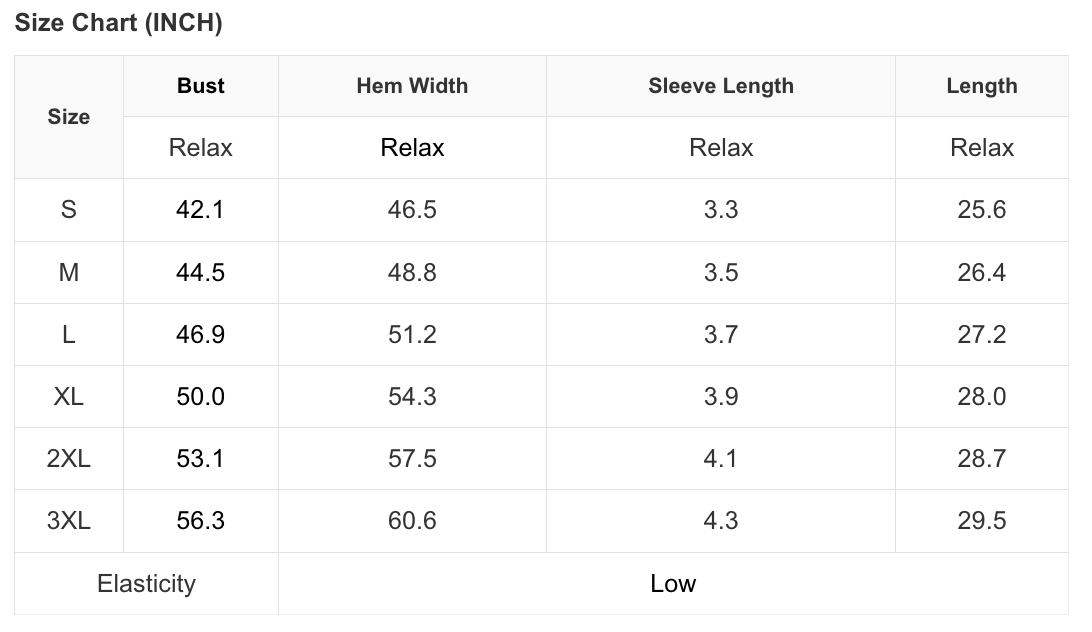Click the Sleeve Length column header
Viewport: 1092px width, 632px height.
[x=721, y=86]
